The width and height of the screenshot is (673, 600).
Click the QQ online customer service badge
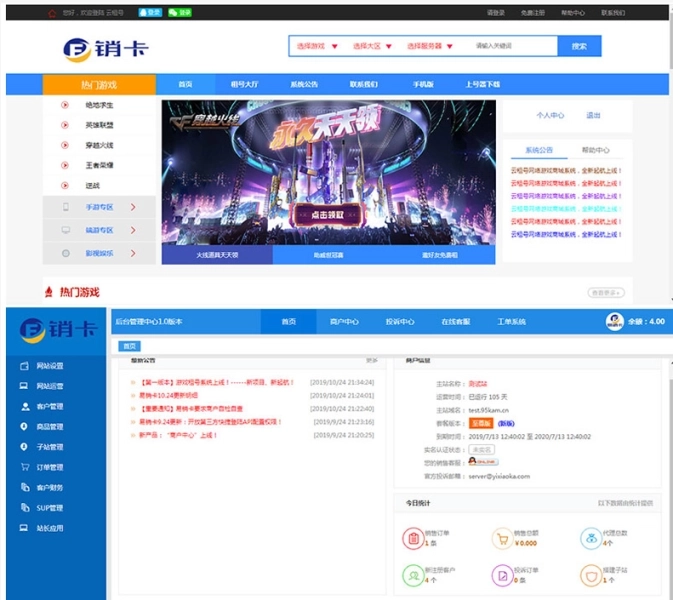(483, 462)
